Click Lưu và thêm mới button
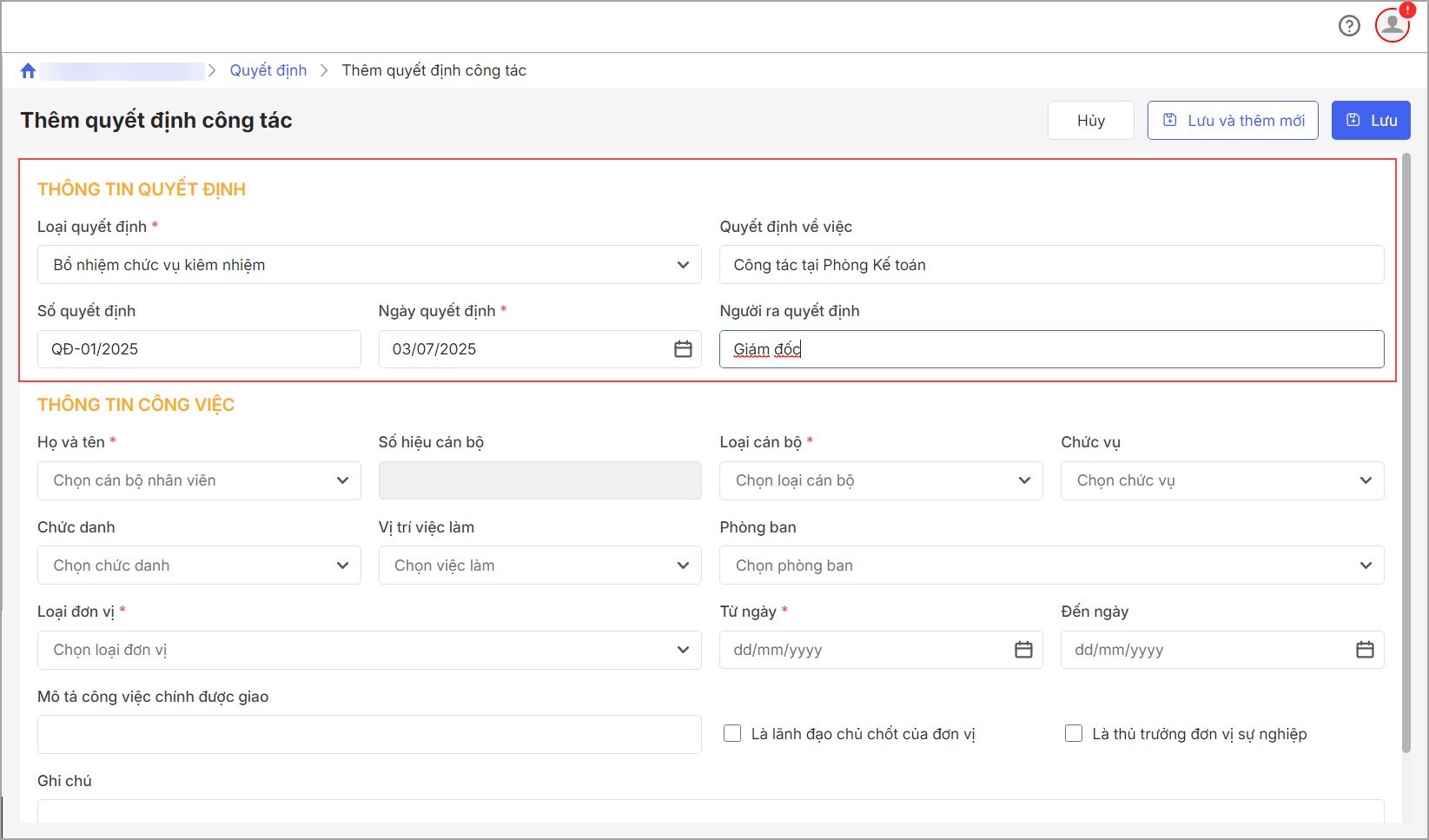The height and width of the screenshot is (840, 1429). point(1232,121)
